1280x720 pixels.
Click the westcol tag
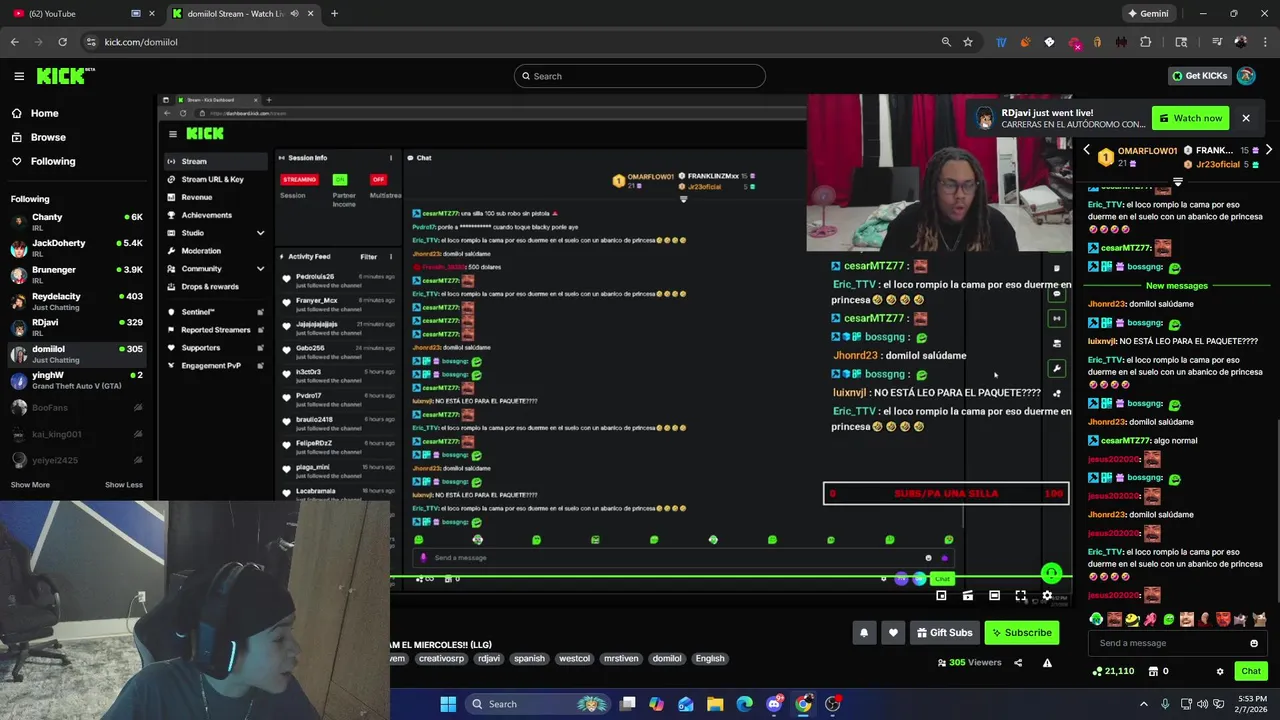coord(574,658)
